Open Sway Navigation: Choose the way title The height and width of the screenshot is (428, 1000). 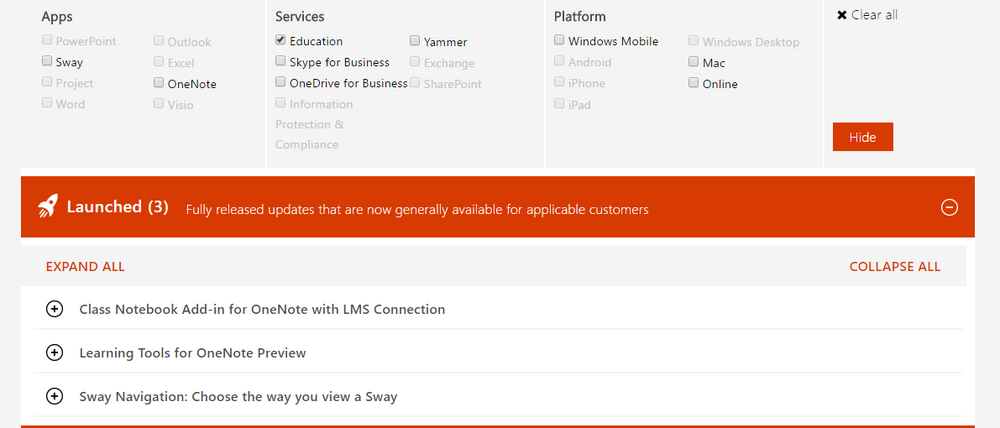(238, 397)
